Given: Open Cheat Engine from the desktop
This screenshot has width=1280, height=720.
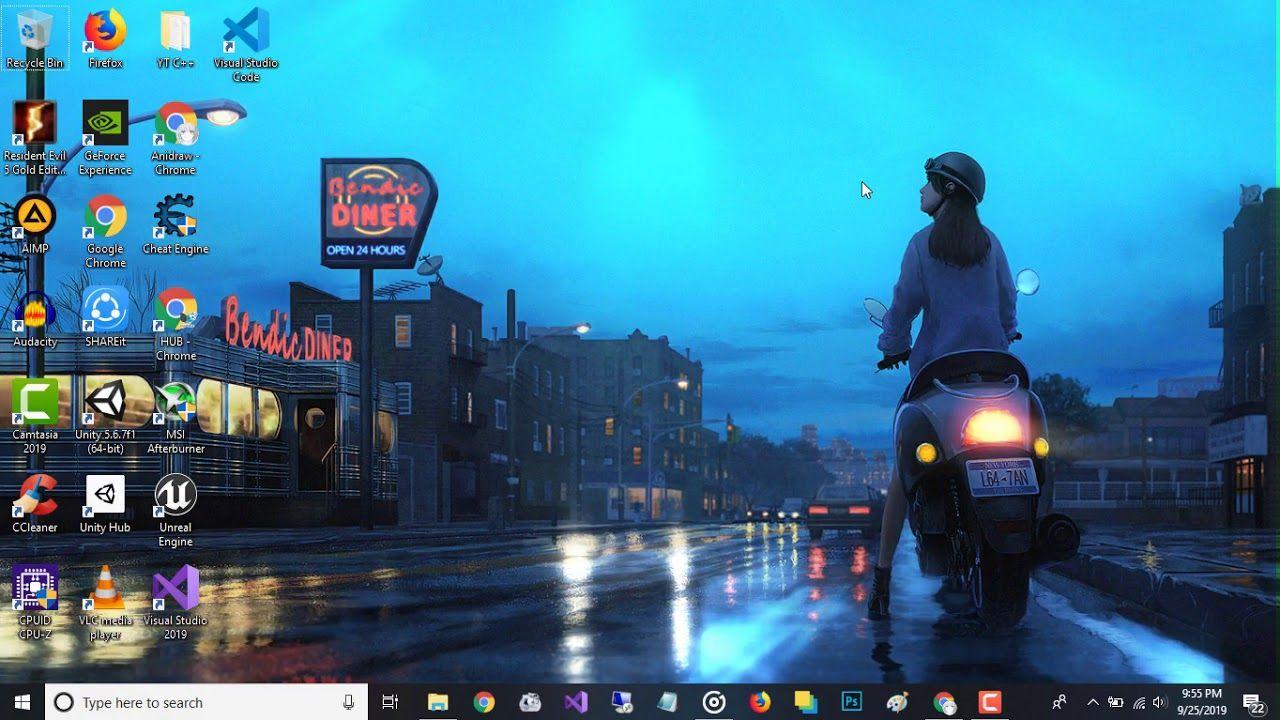Looking at the screenshot, I should [175, 215].
